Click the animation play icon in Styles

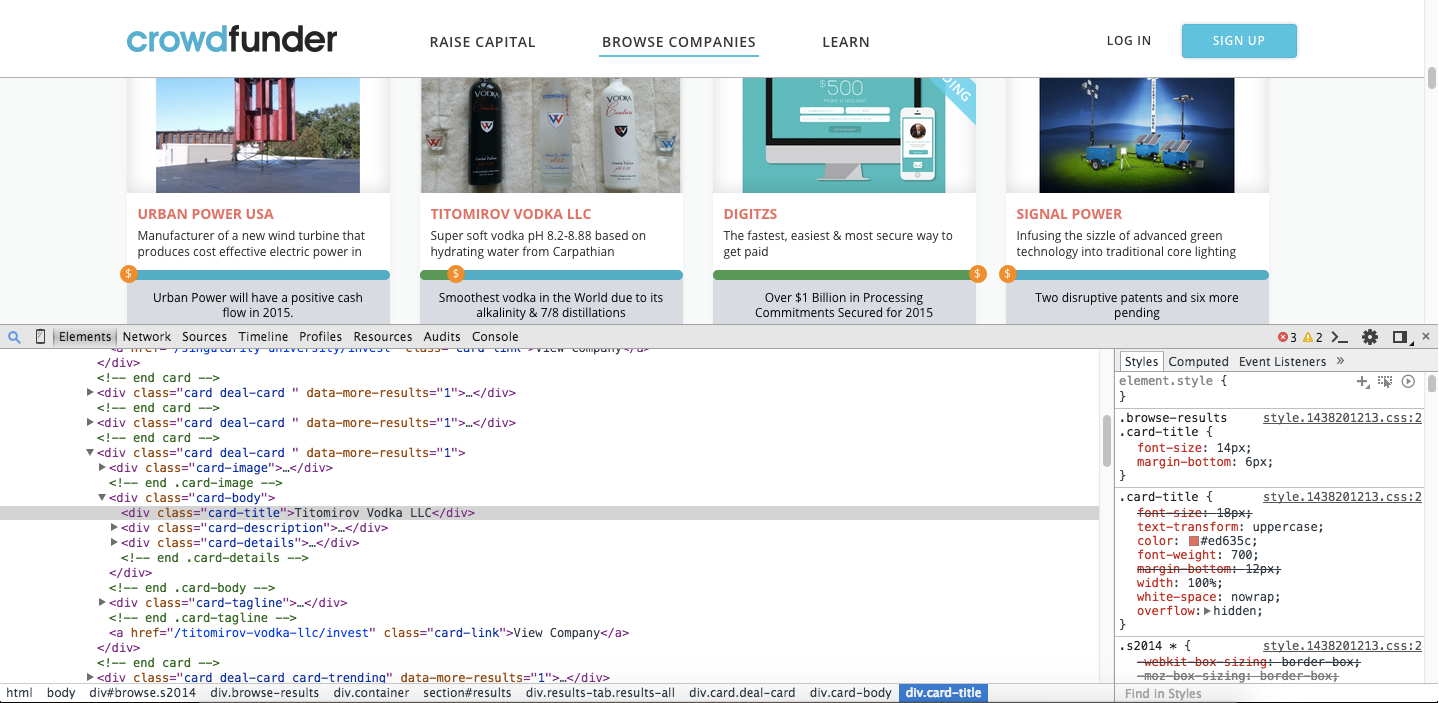[x=1408, y=381]
